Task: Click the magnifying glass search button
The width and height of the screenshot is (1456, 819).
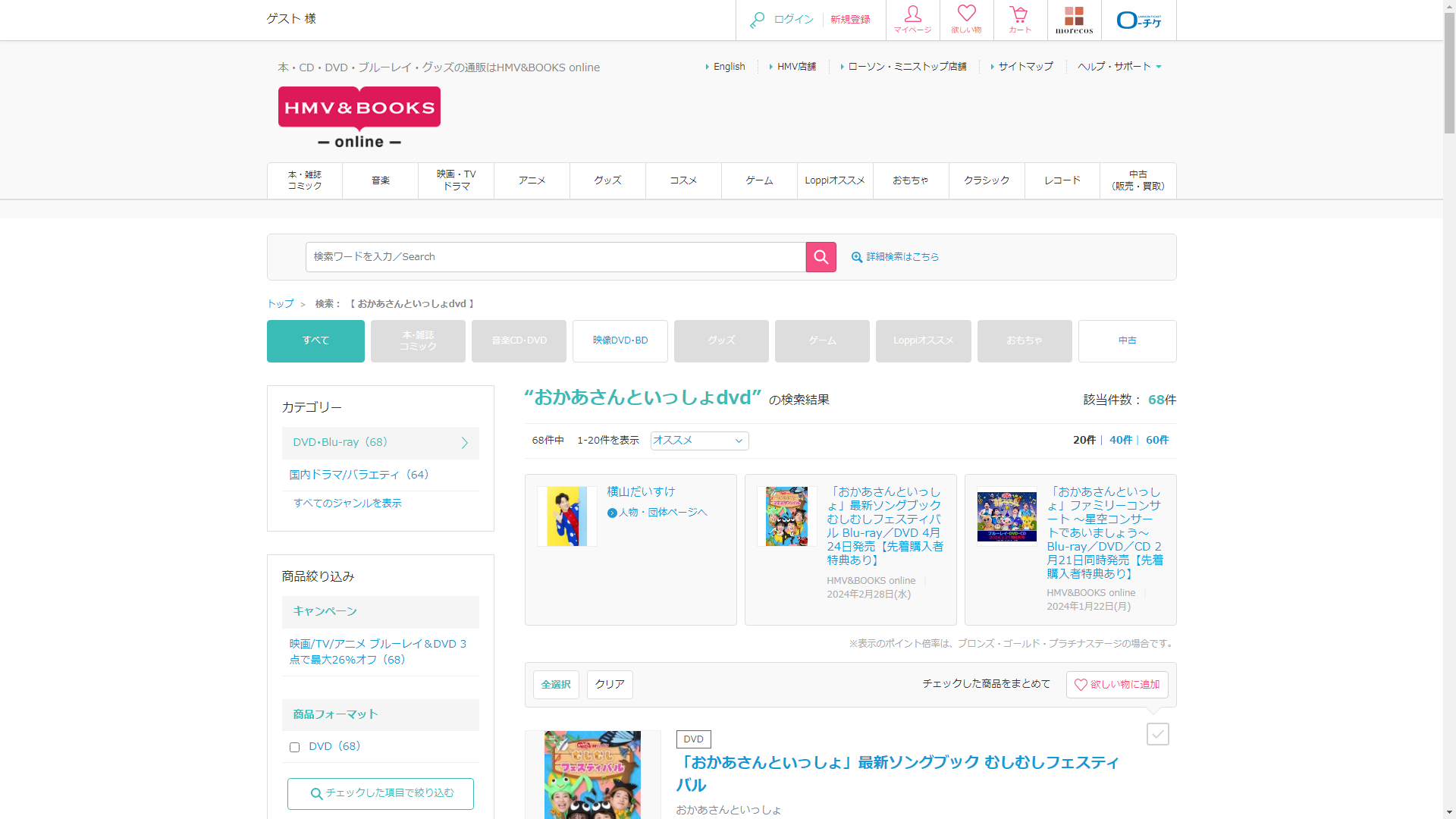Action: tap(821, 257)
